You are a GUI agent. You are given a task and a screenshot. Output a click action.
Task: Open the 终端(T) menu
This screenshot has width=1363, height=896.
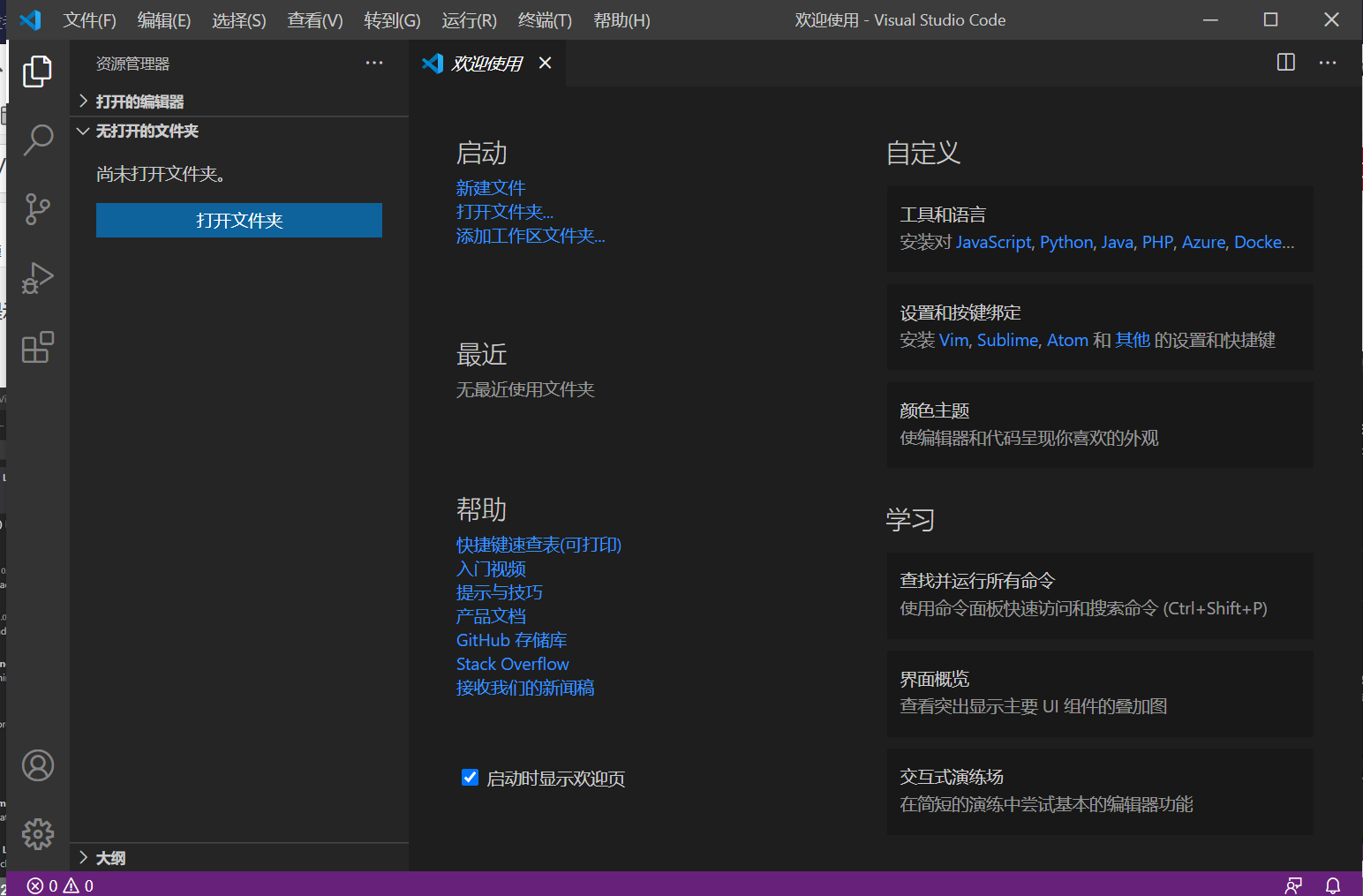546,20
